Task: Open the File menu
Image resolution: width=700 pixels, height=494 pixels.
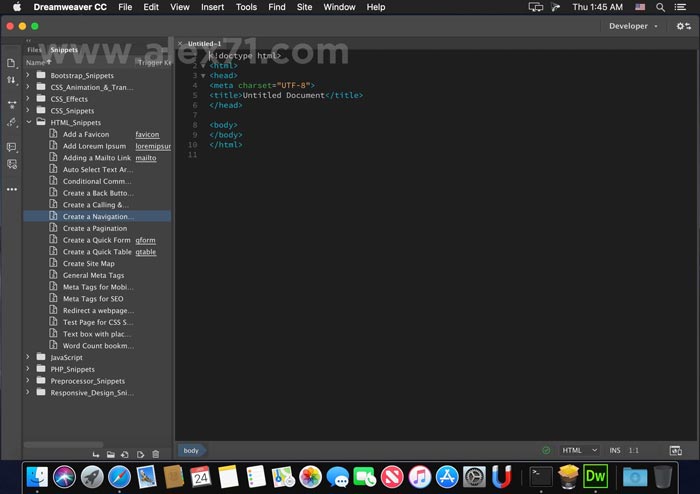Action: tap(125, 7)
